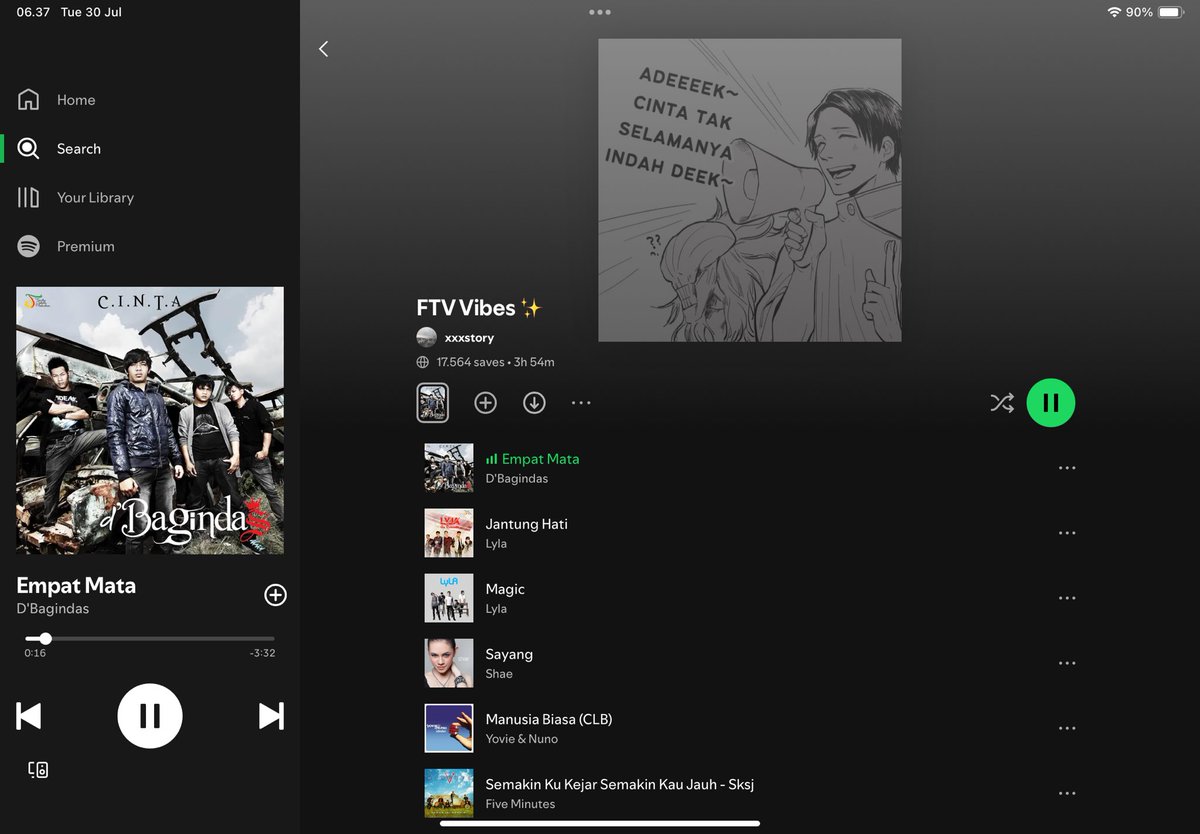Click the Five Minutes track artwork

449,793
